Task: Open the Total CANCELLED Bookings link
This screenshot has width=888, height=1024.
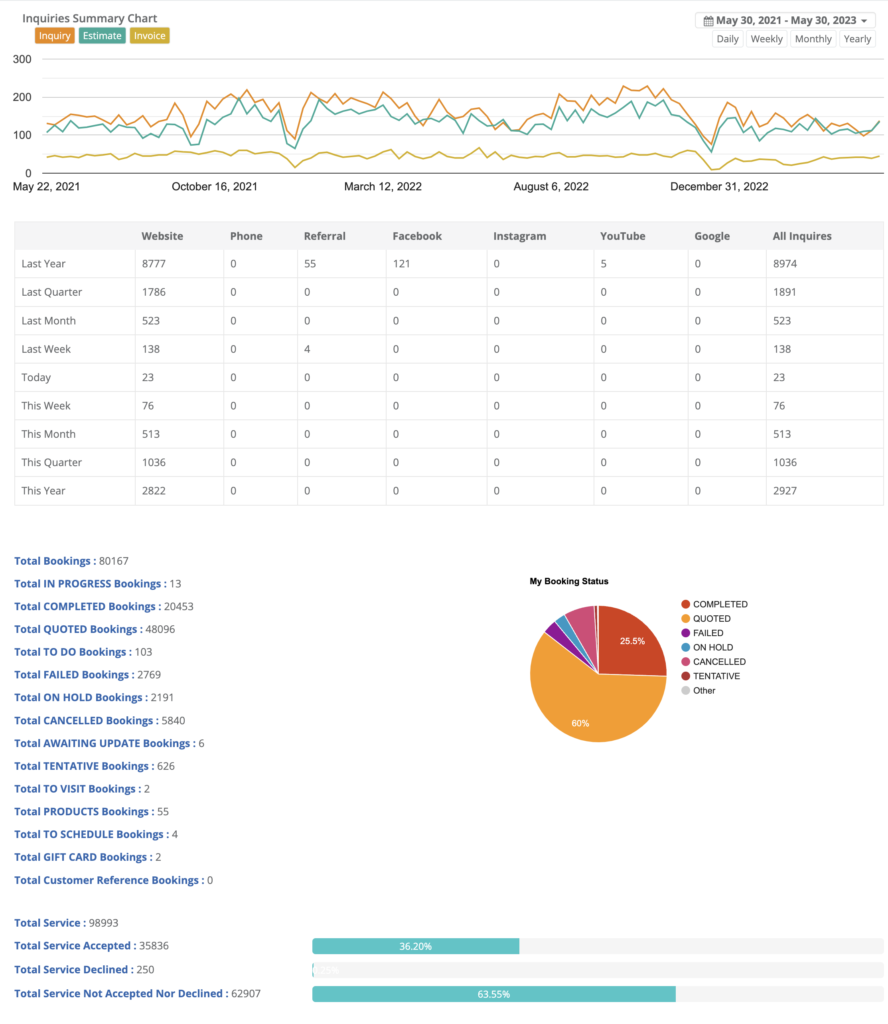Action: coord(84,720)
